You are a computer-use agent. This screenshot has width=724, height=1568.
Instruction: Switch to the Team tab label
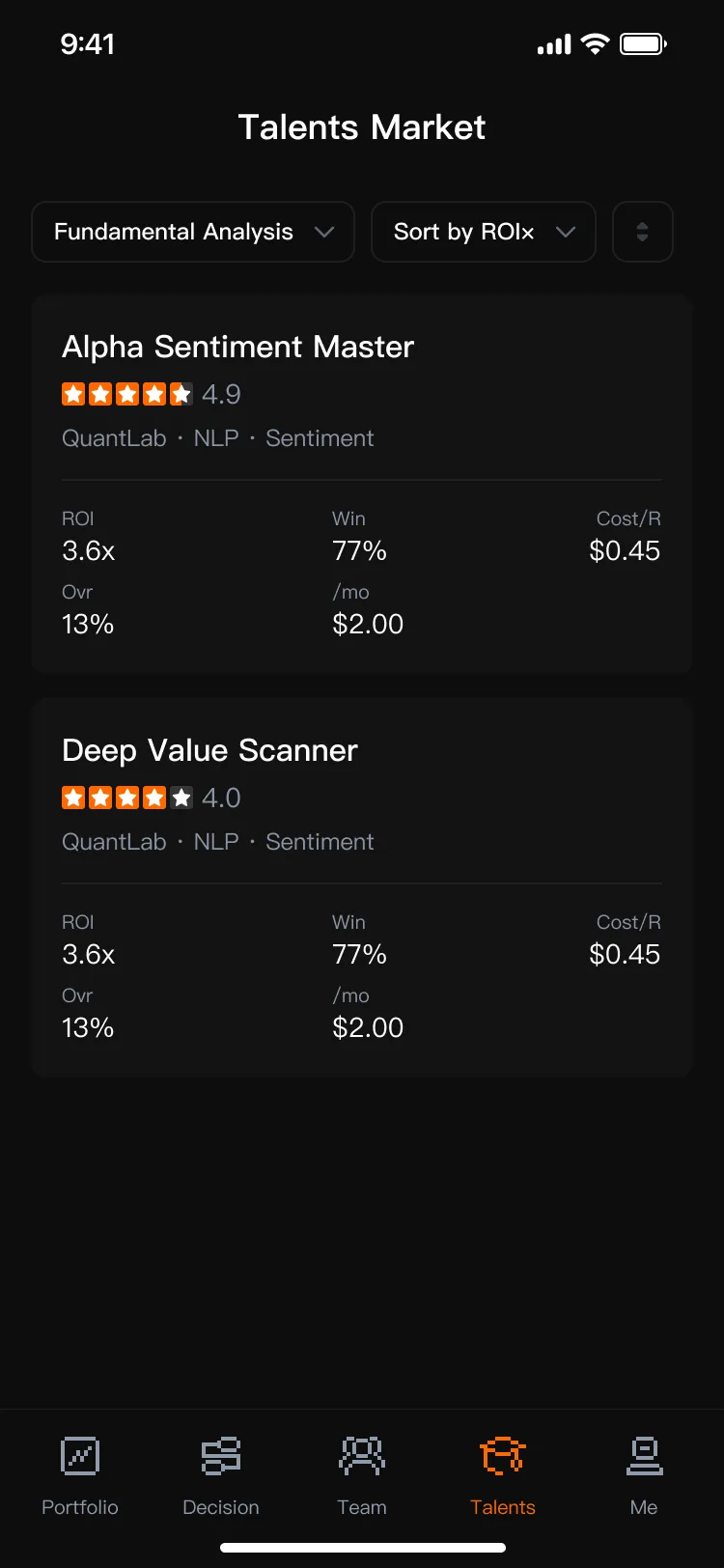pos(362,1507)
